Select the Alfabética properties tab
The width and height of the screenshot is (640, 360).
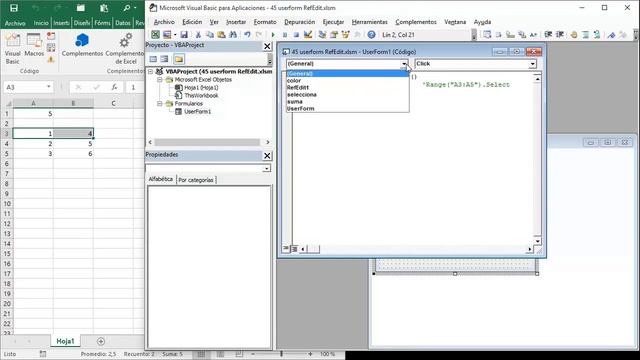point(161,179)
